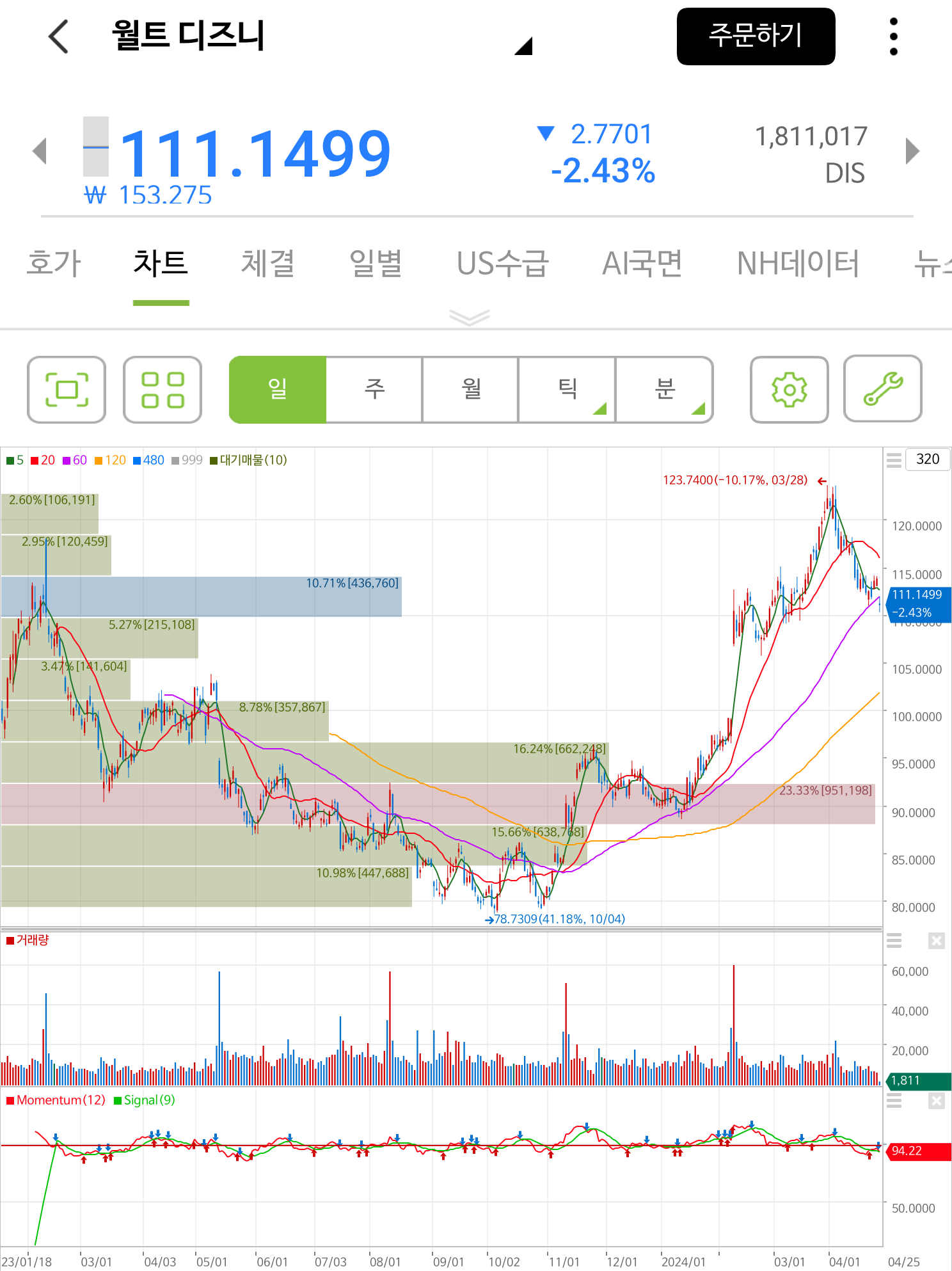The width and height of the screenshot is (952, 1271).
Task: Open volume panel menu icon
Action: [x=894, y=940]
